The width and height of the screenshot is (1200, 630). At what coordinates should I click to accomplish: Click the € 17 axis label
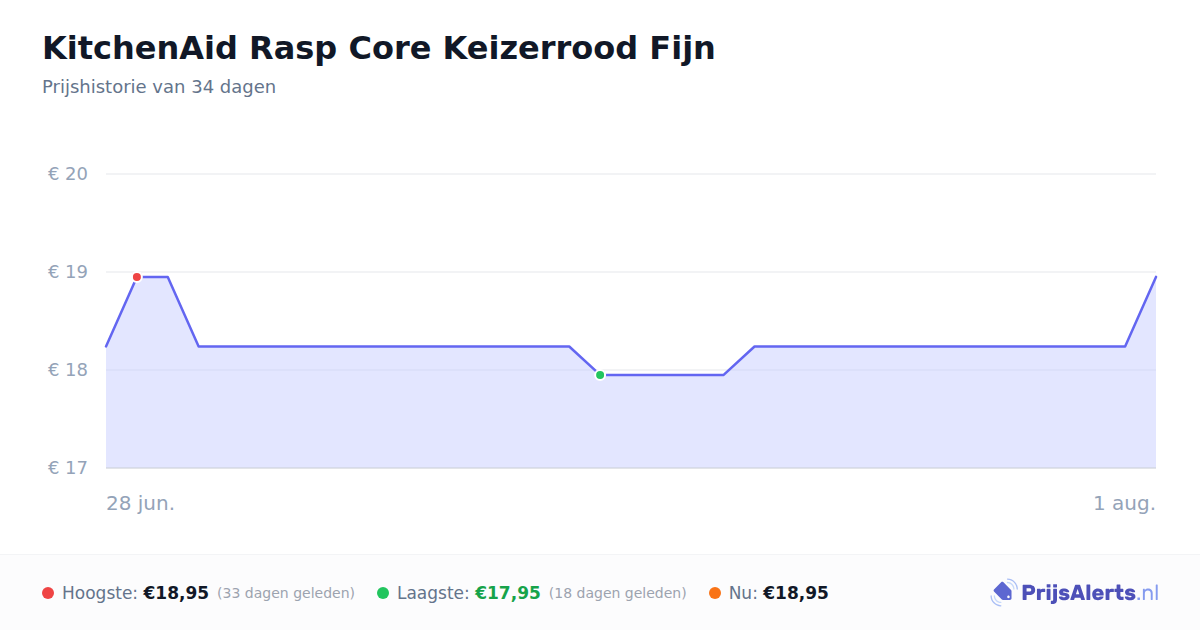pyautogui.click(x=68, y=468)
